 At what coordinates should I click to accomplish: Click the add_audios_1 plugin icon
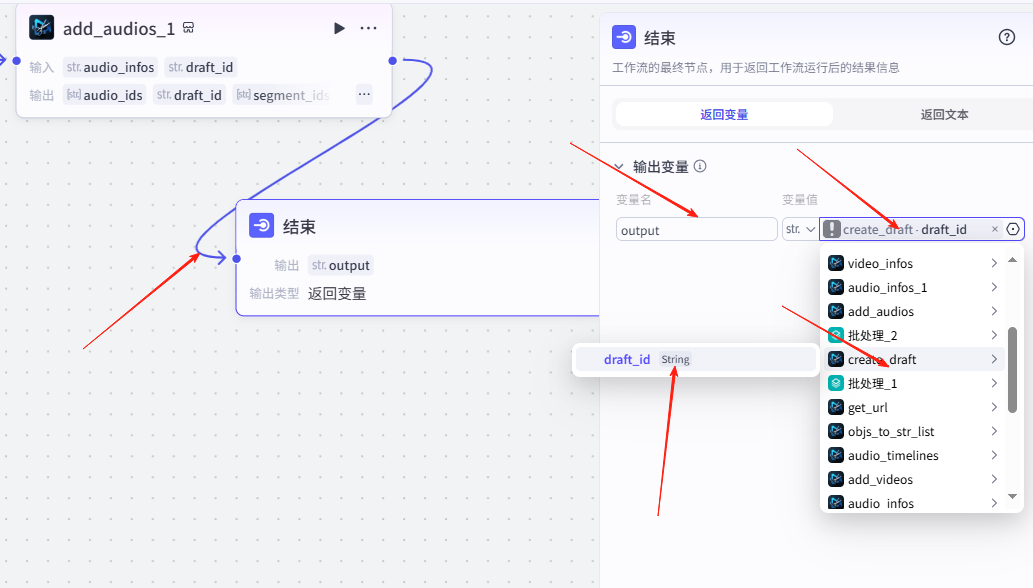pos(42,28)
